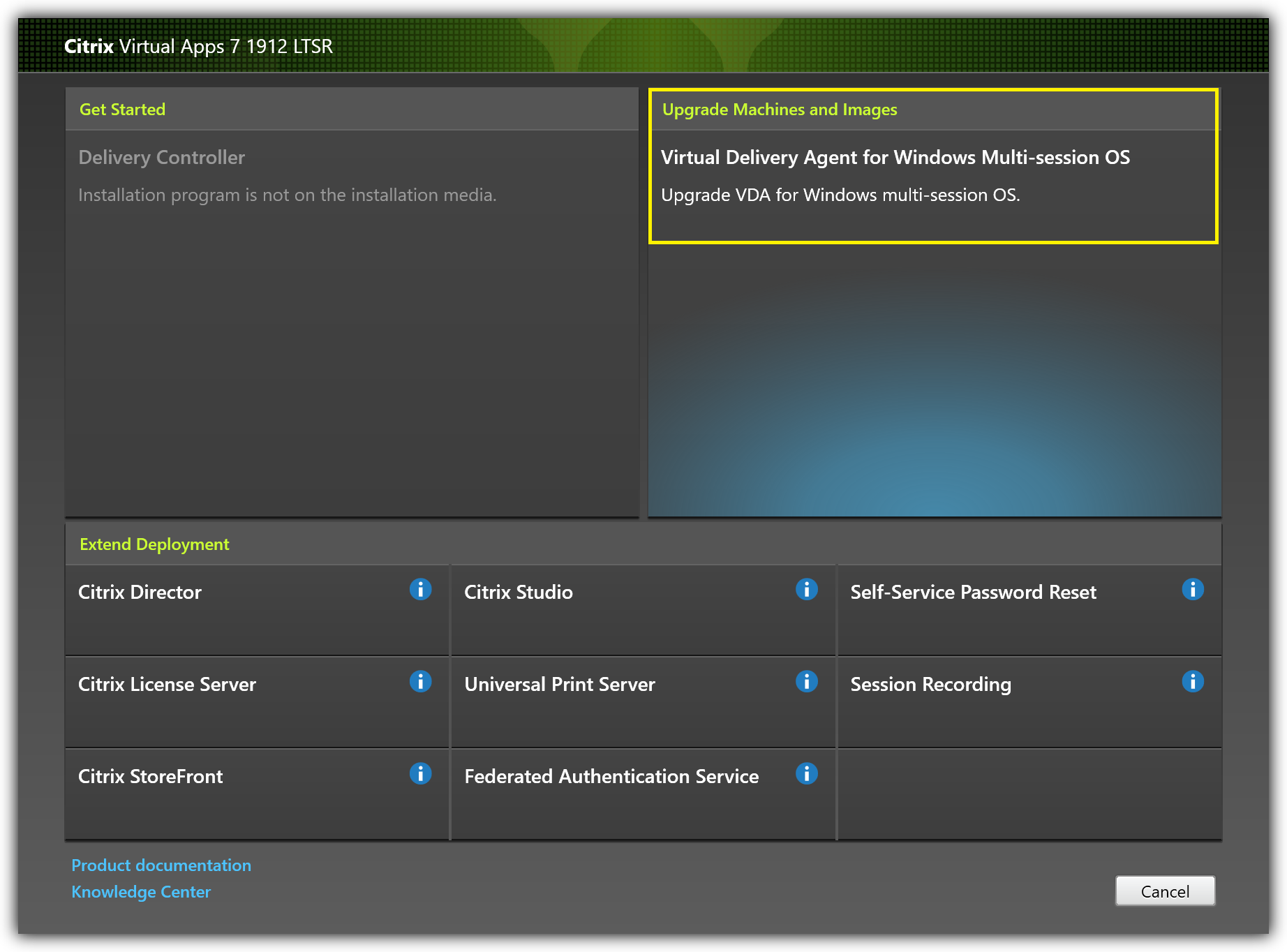Select Self-Service Password Reset option

pyautogui.click(x=972, y=593)
